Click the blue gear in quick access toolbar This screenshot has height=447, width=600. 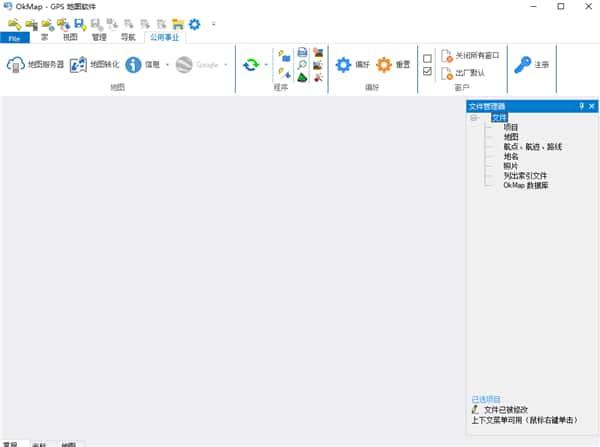point(194,24)
